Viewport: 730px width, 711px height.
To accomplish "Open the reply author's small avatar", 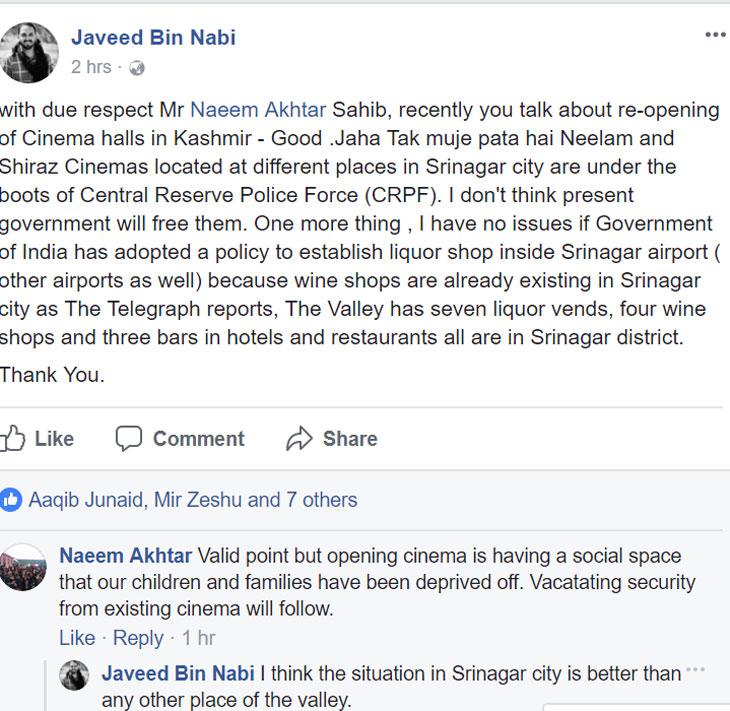I will [74, 675].
